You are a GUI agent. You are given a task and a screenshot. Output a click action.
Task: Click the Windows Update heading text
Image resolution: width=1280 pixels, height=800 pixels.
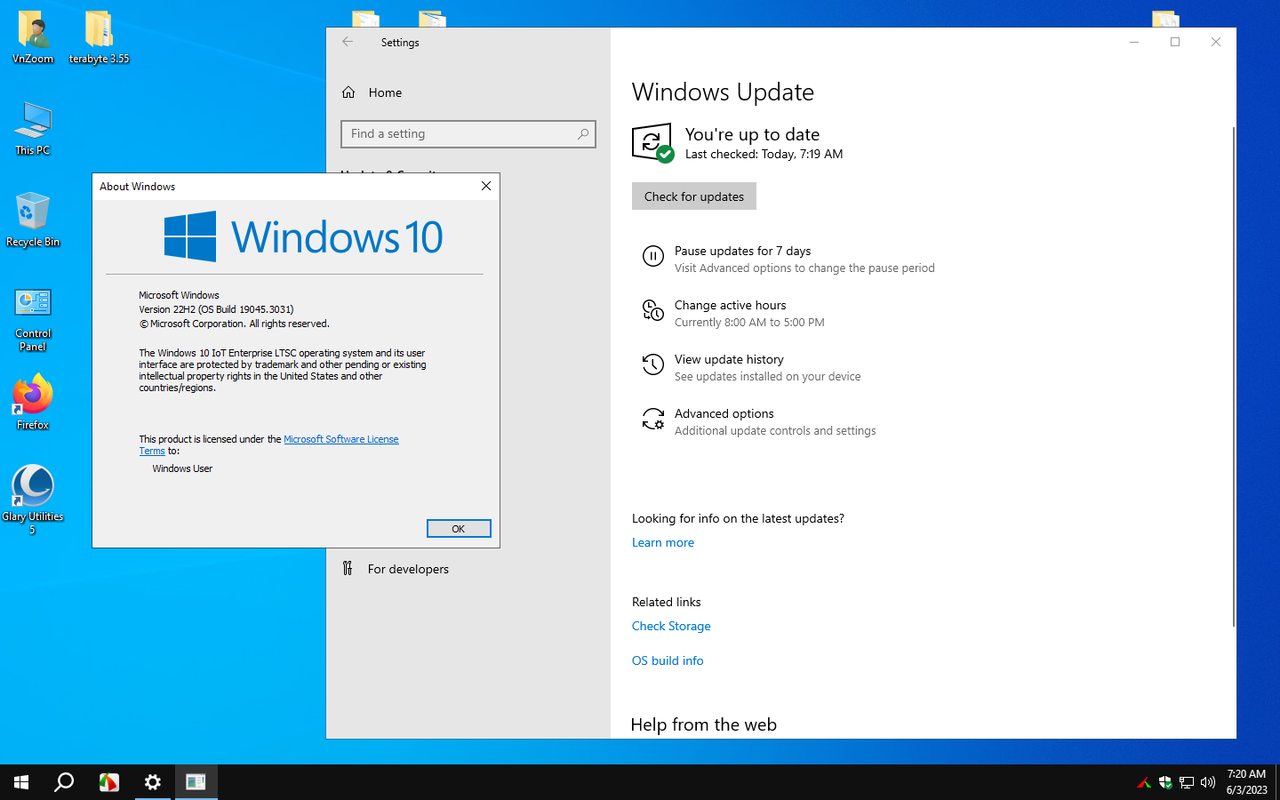723,92
